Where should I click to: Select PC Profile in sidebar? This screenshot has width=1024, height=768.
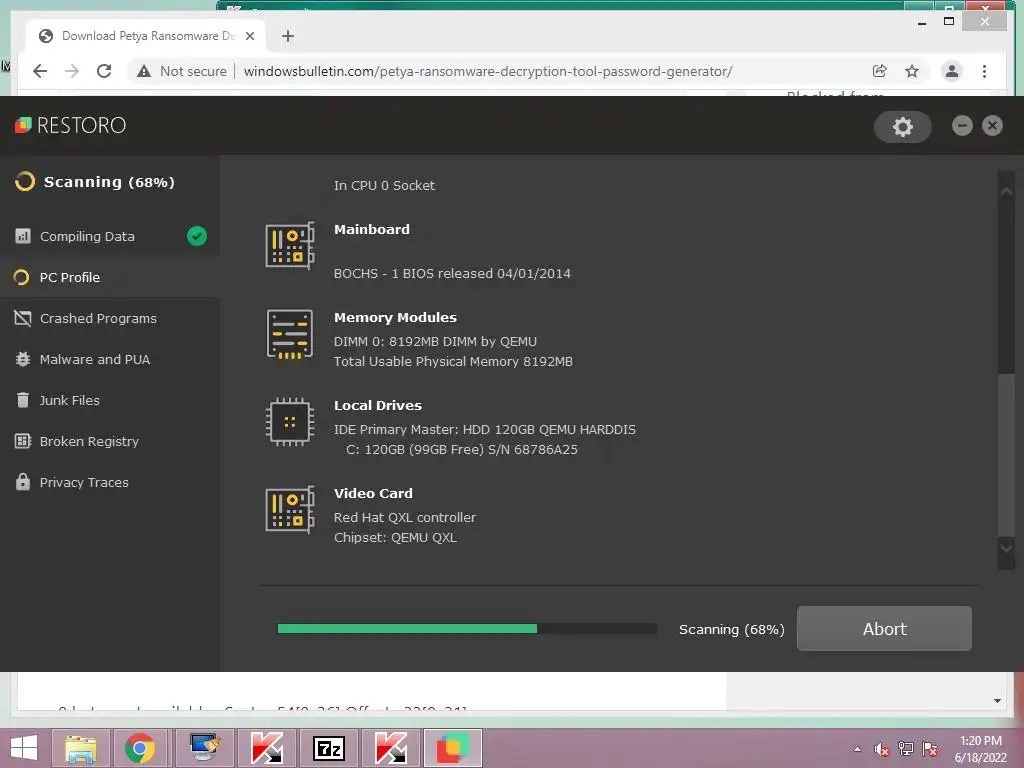[110, 277]
